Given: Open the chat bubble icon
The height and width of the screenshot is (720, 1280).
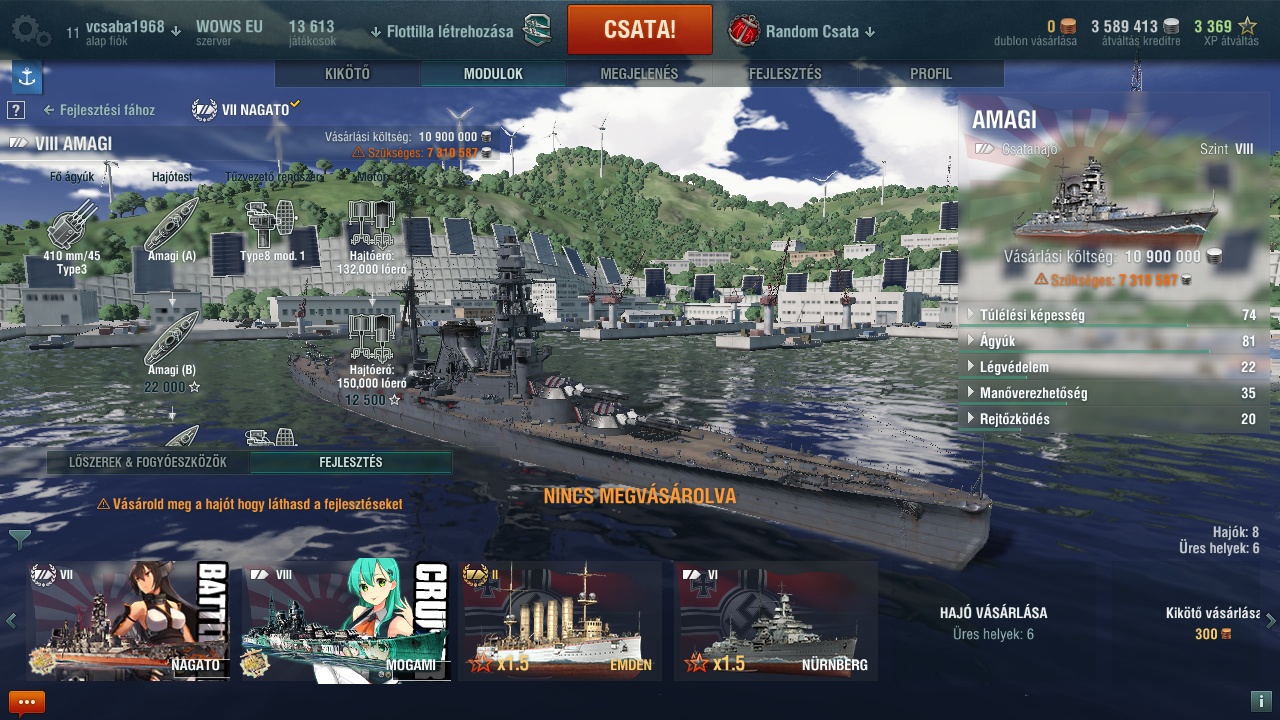Looking at the screenshot, I should (27, 702).
